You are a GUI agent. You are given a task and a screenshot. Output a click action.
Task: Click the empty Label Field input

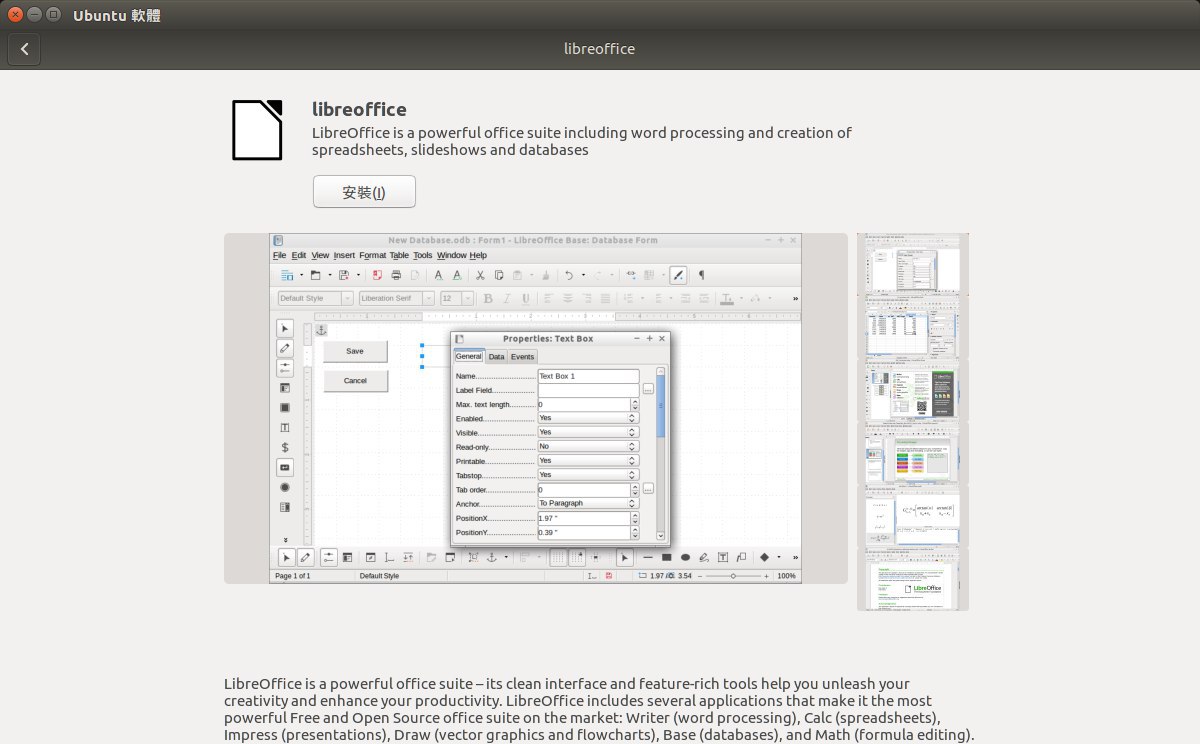[x=588, y=390]
